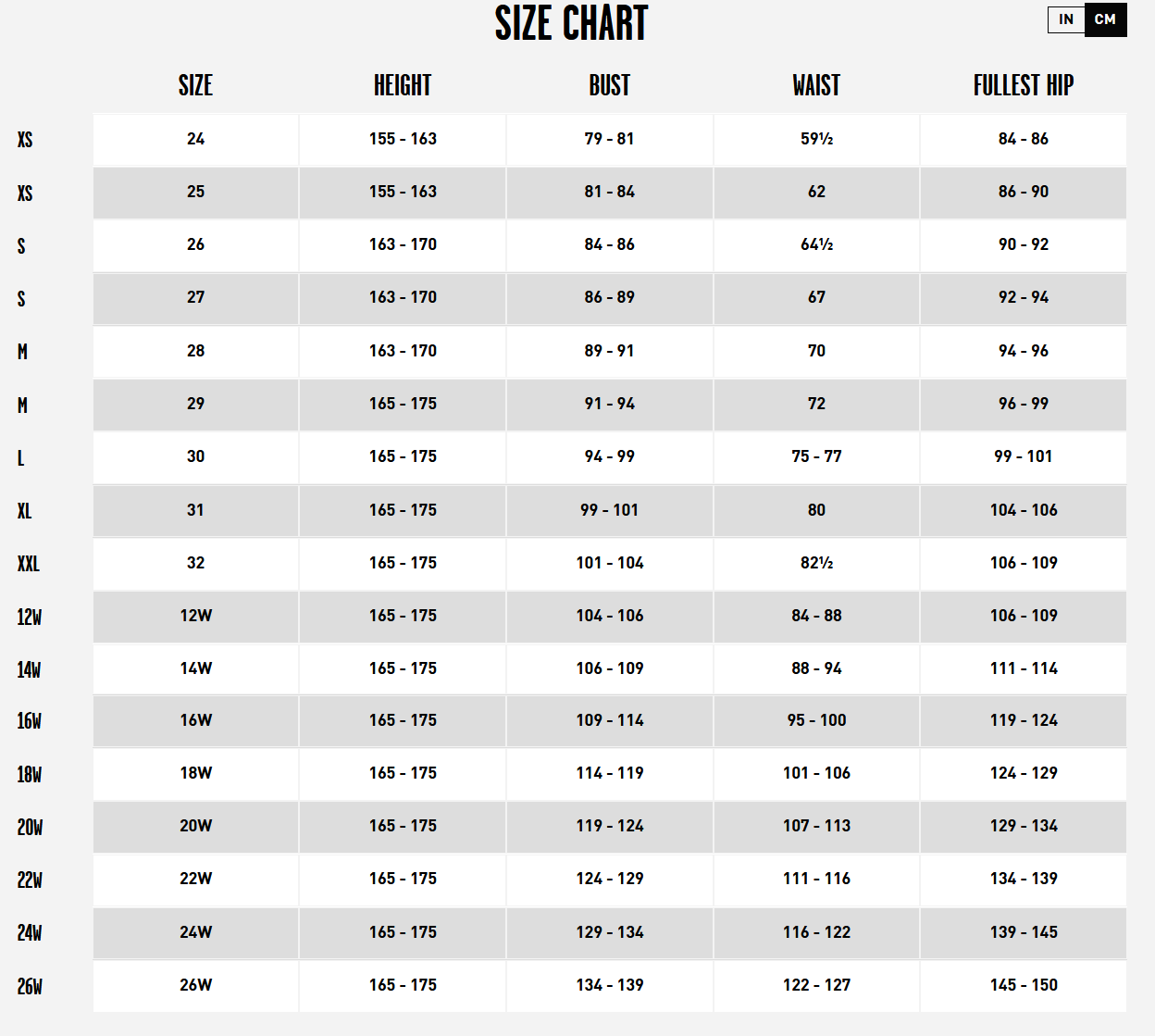Click the 145 - 150 hip cell
The height and width of the screenshot is (1036, 1155).
pos(1023,985)
